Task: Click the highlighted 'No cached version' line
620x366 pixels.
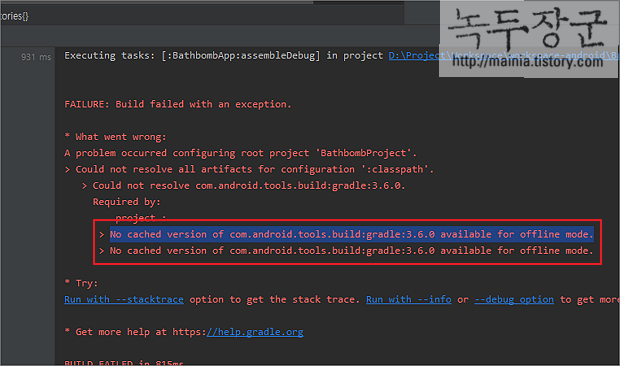Action: 352,234
